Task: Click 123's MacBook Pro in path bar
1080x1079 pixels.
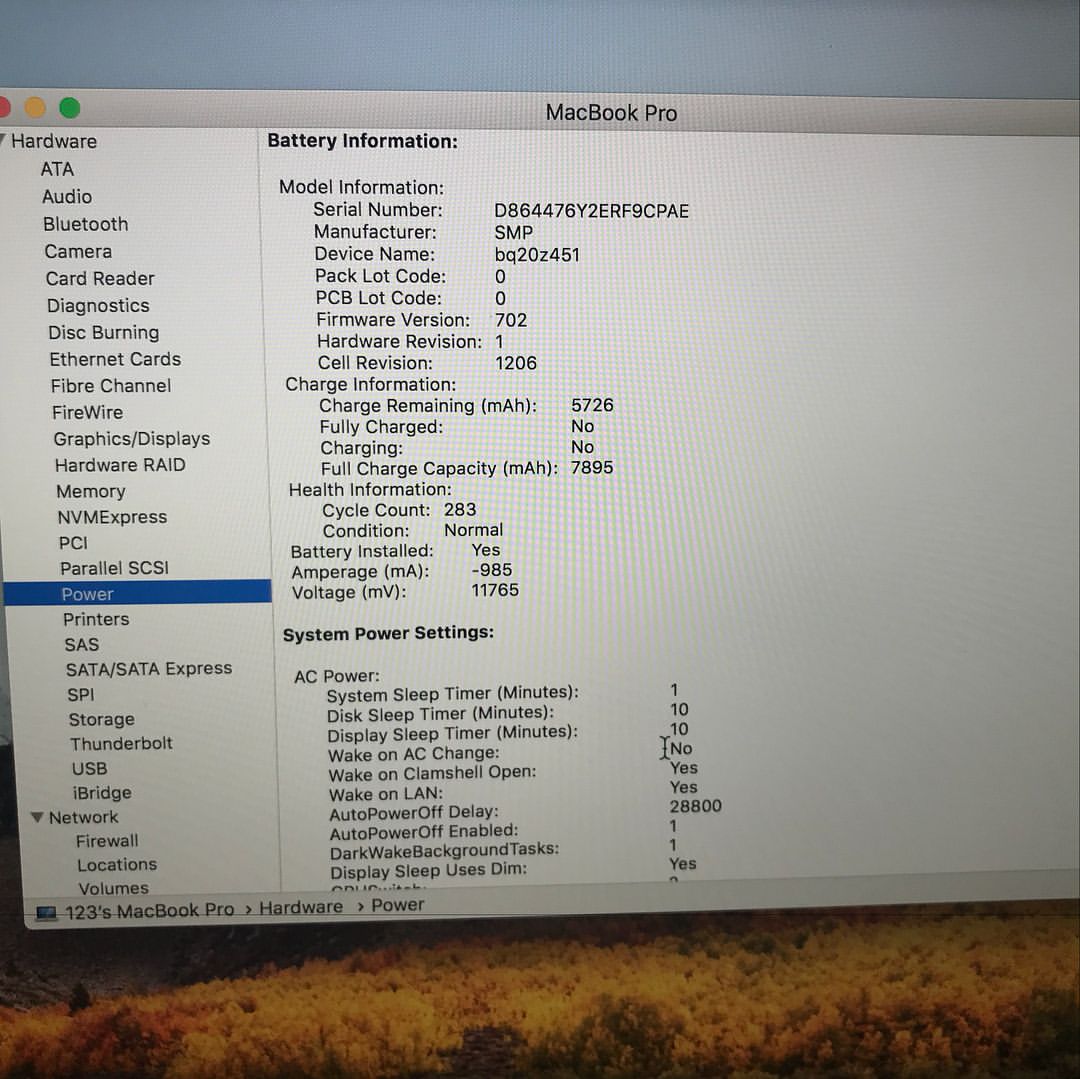Action: pos(149,911)
